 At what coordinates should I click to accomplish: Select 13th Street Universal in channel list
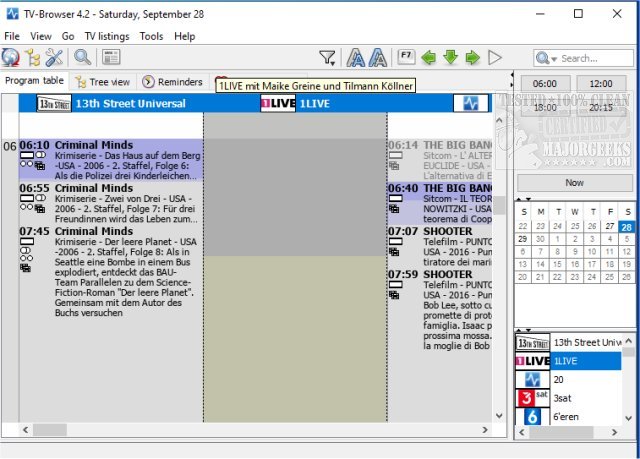(568, 343)
